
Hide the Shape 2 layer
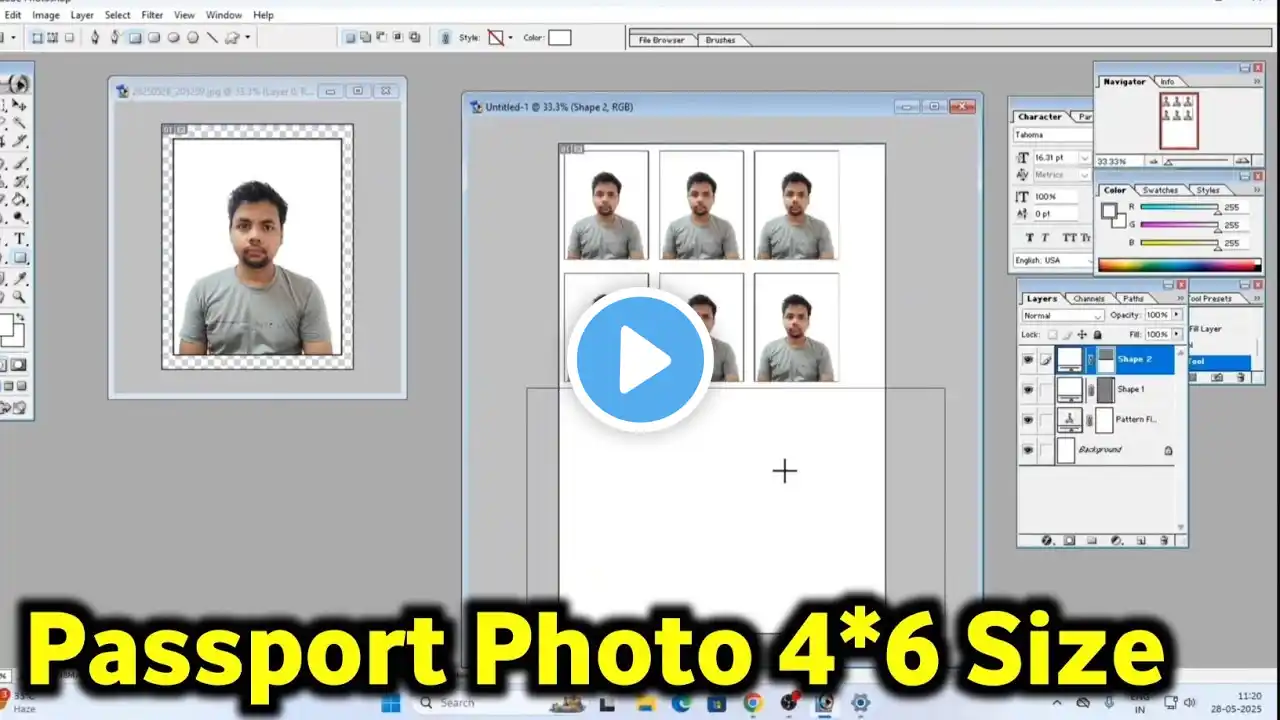pos(1028,360)
